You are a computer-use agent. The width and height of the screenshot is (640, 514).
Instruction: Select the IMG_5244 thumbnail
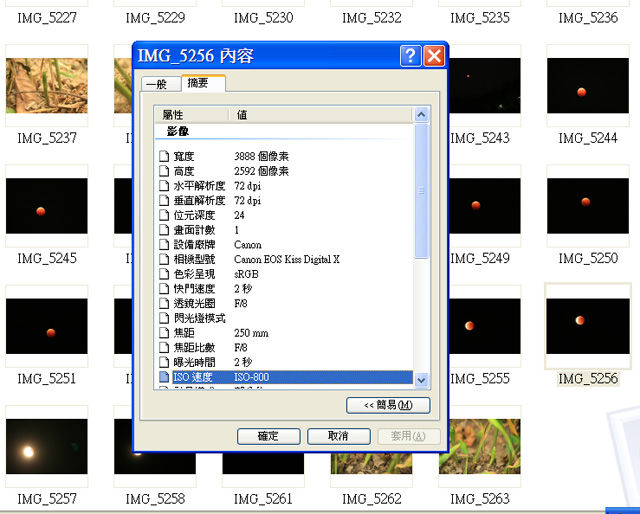click(x=588, y=85)
